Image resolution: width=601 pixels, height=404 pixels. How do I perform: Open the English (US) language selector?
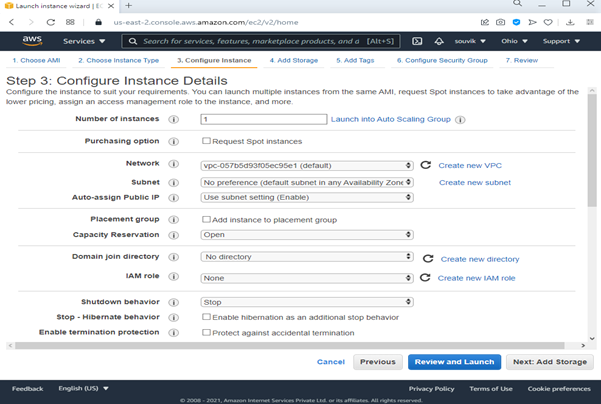coord(83,388)
